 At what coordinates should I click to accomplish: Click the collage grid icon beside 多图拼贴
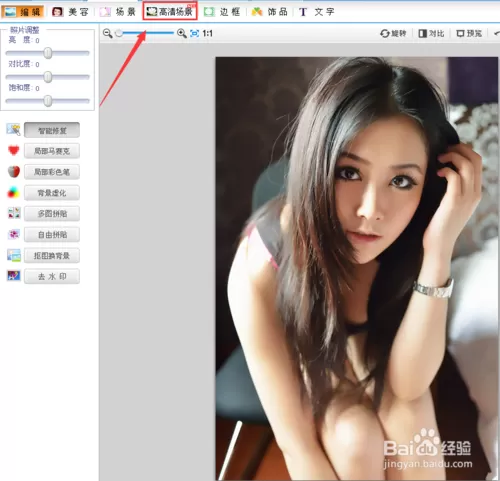pos(14,213)
